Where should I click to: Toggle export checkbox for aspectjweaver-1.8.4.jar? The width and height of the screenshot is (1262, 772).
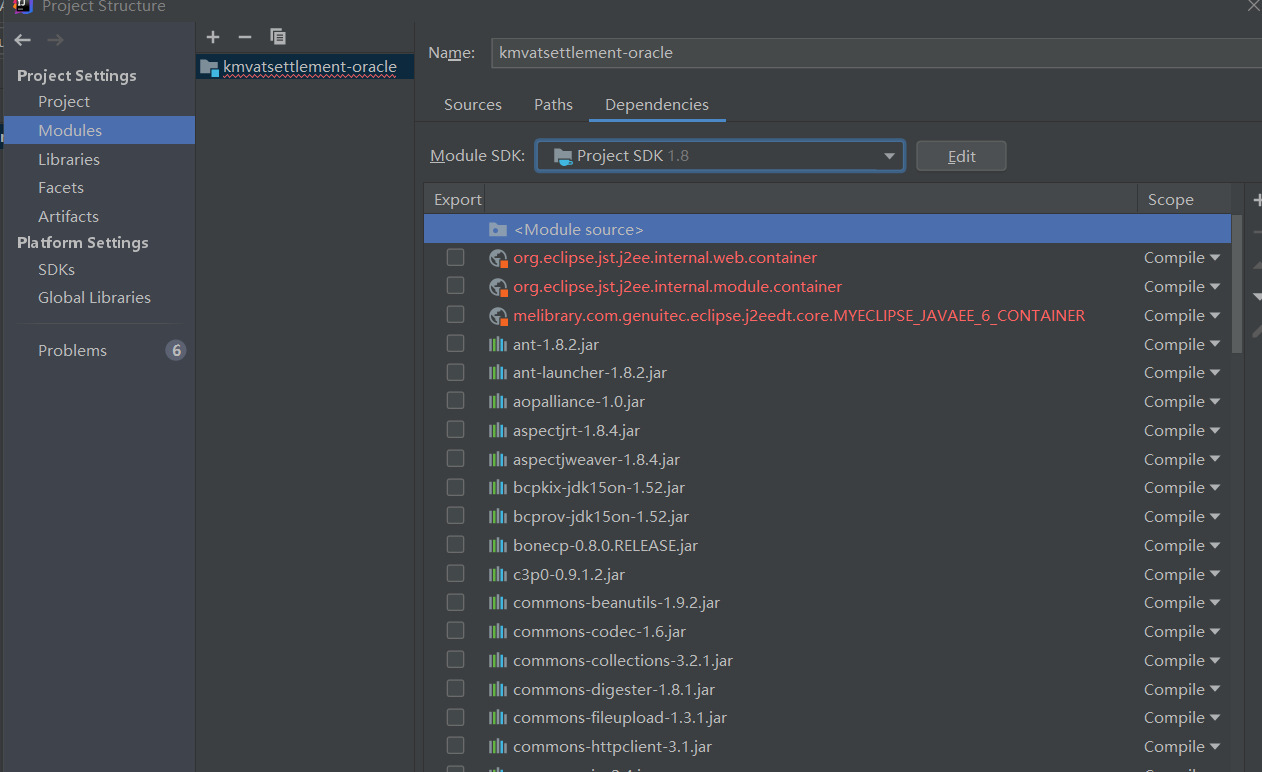pos(455,458)
